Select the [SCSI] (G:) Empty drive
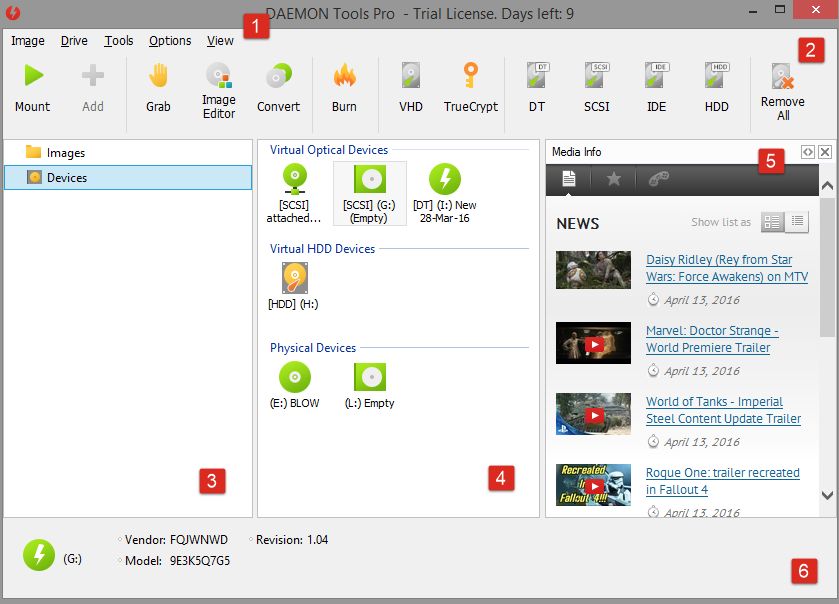 click(370, 193)
